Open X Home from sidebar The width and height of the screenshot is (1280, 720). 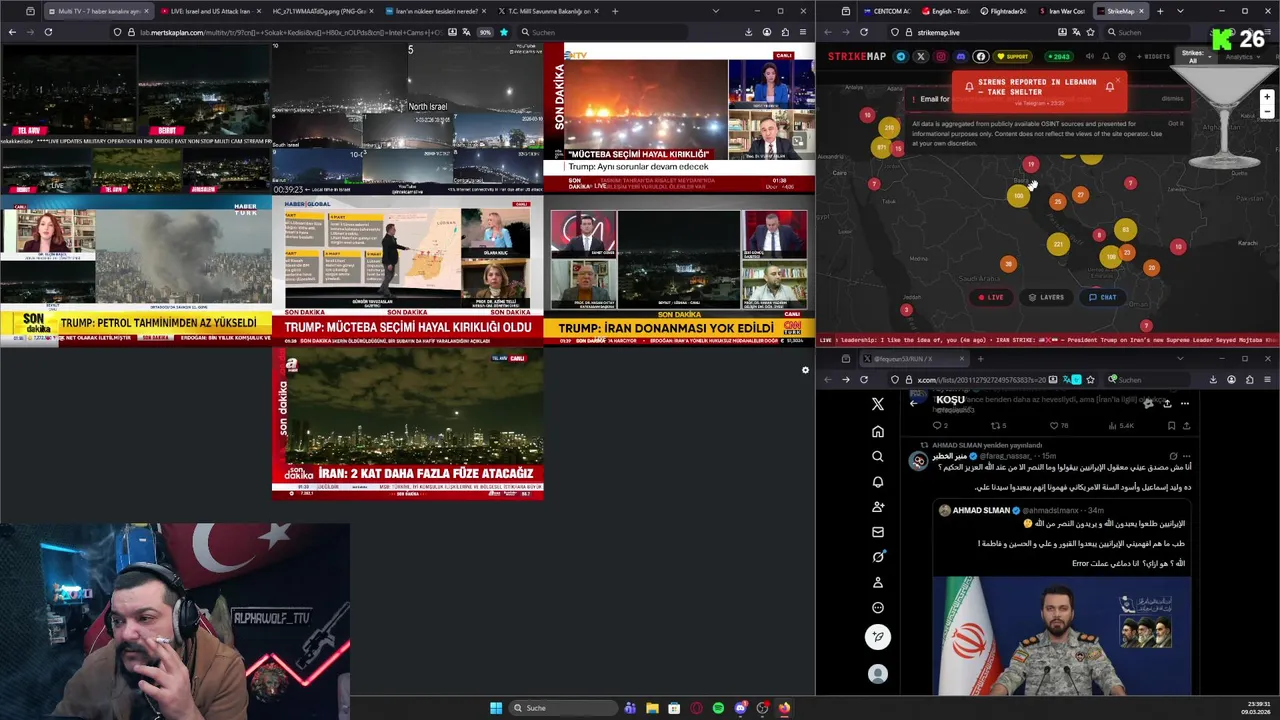878,431
